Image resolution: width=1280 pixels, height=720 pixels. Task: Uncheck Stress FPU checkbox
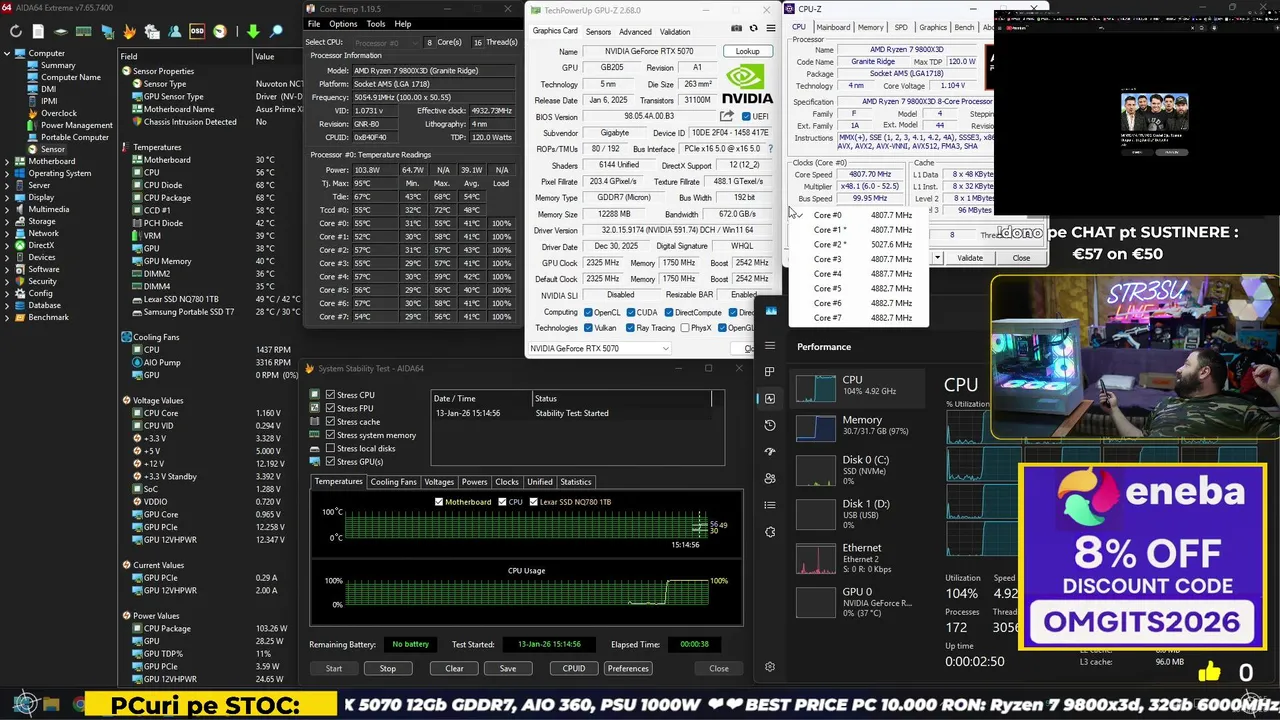coord(330,408)
